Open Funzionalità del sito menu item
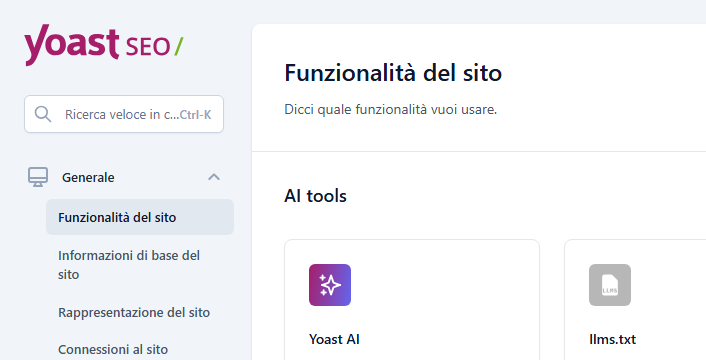Viewport: 706px width, 360px height. coord(140,217)
